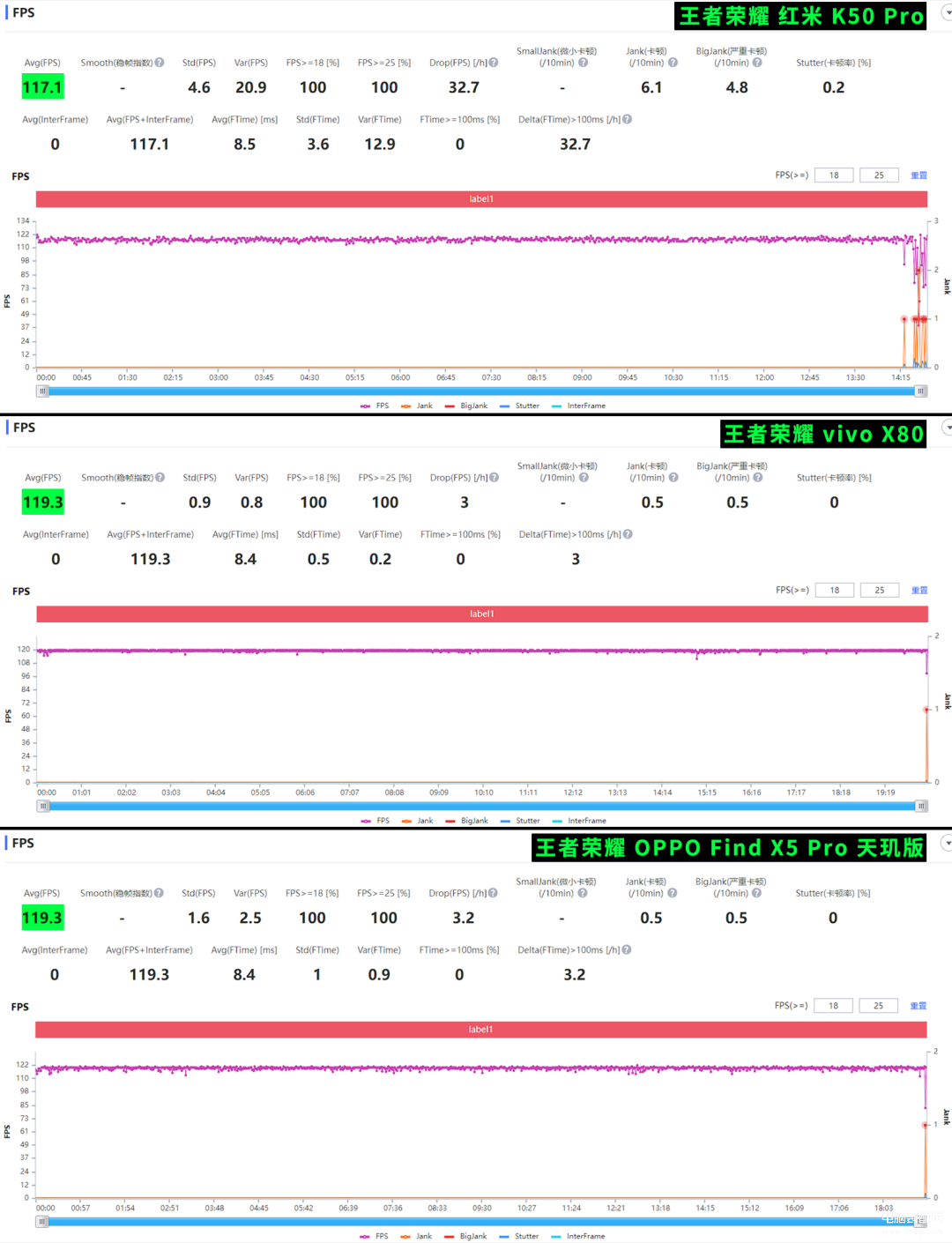The width and height of the screenshot is (952, 1243).
Task: Toggle BigJank legend series in K50 Pro chart
Action: [x=466, y=406]
